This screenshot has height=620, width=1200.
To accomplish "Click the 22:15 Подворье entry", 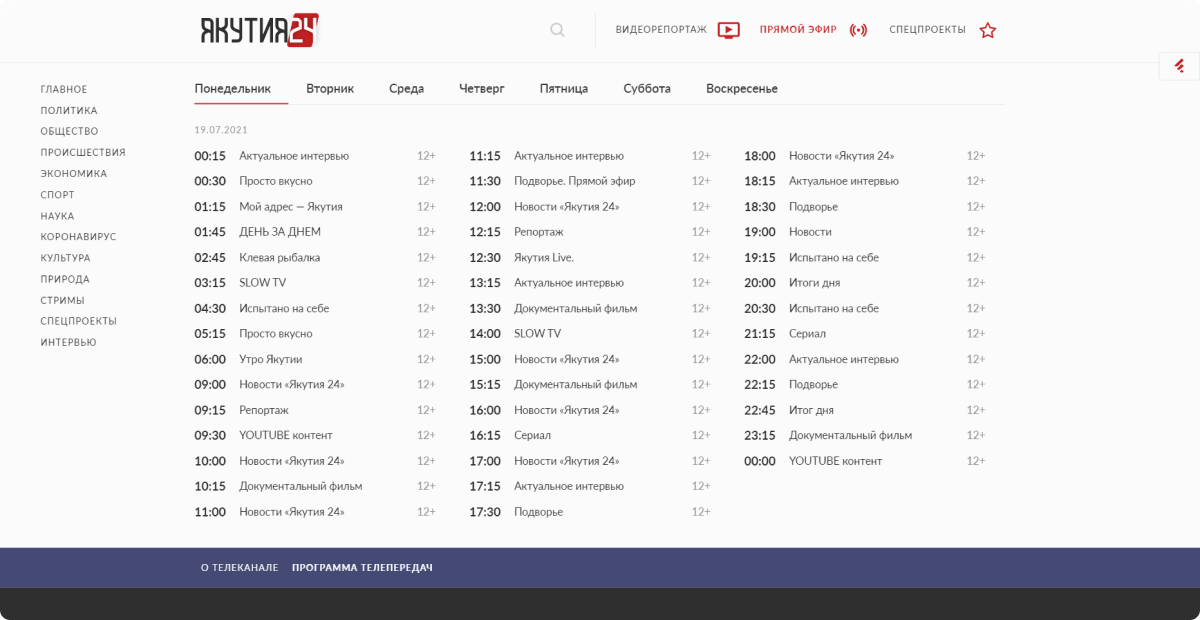I will tap(865, 385).
